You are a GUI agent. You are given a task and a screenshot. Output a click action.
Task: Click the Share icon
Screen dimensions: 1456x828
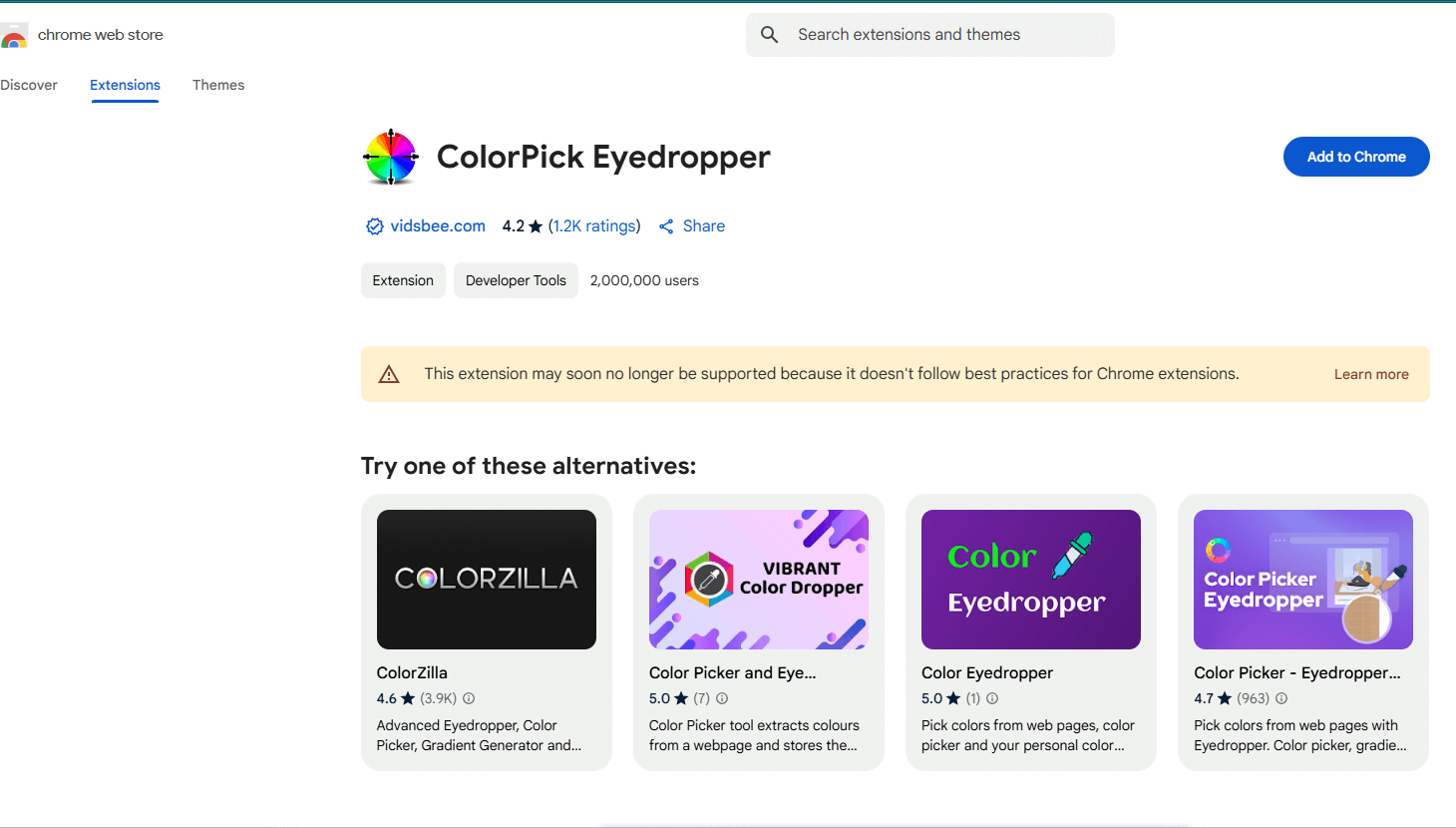666,225
